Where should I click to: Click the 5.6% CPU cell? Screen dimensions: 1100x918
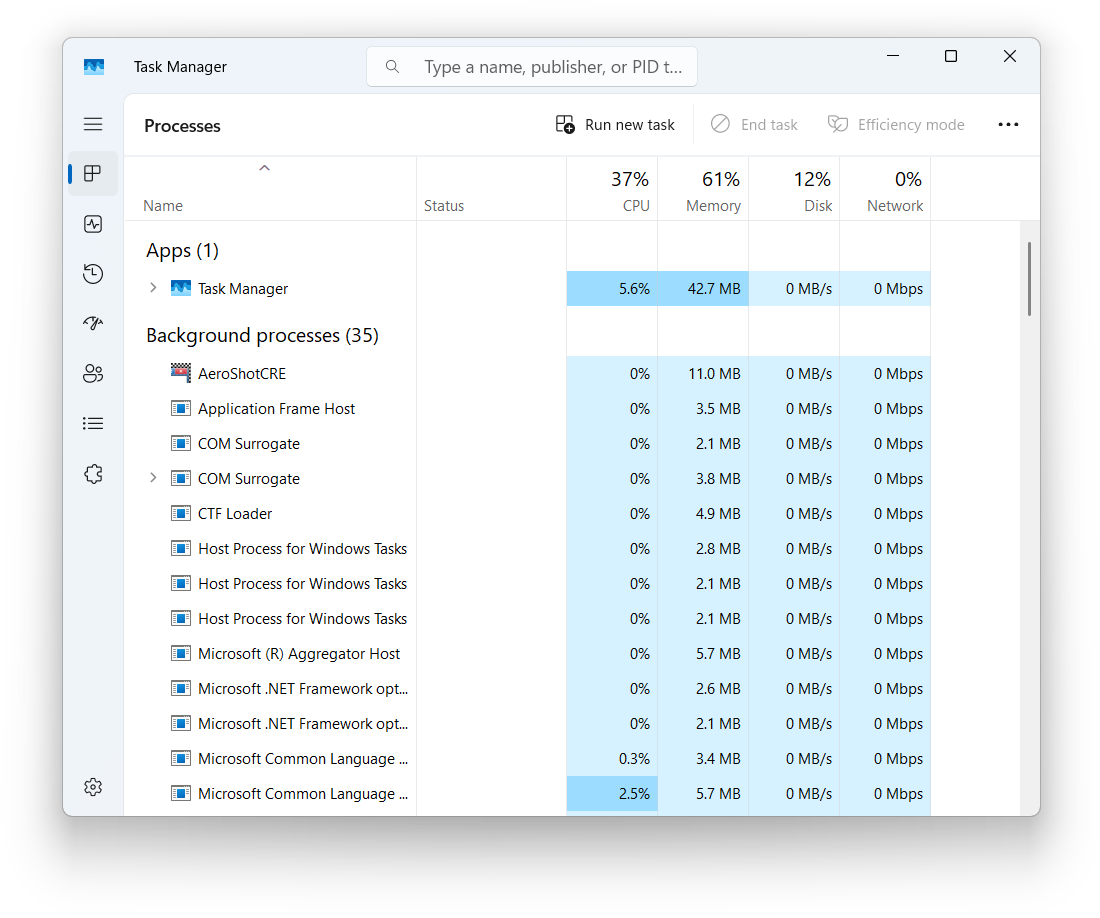point(612,288)
